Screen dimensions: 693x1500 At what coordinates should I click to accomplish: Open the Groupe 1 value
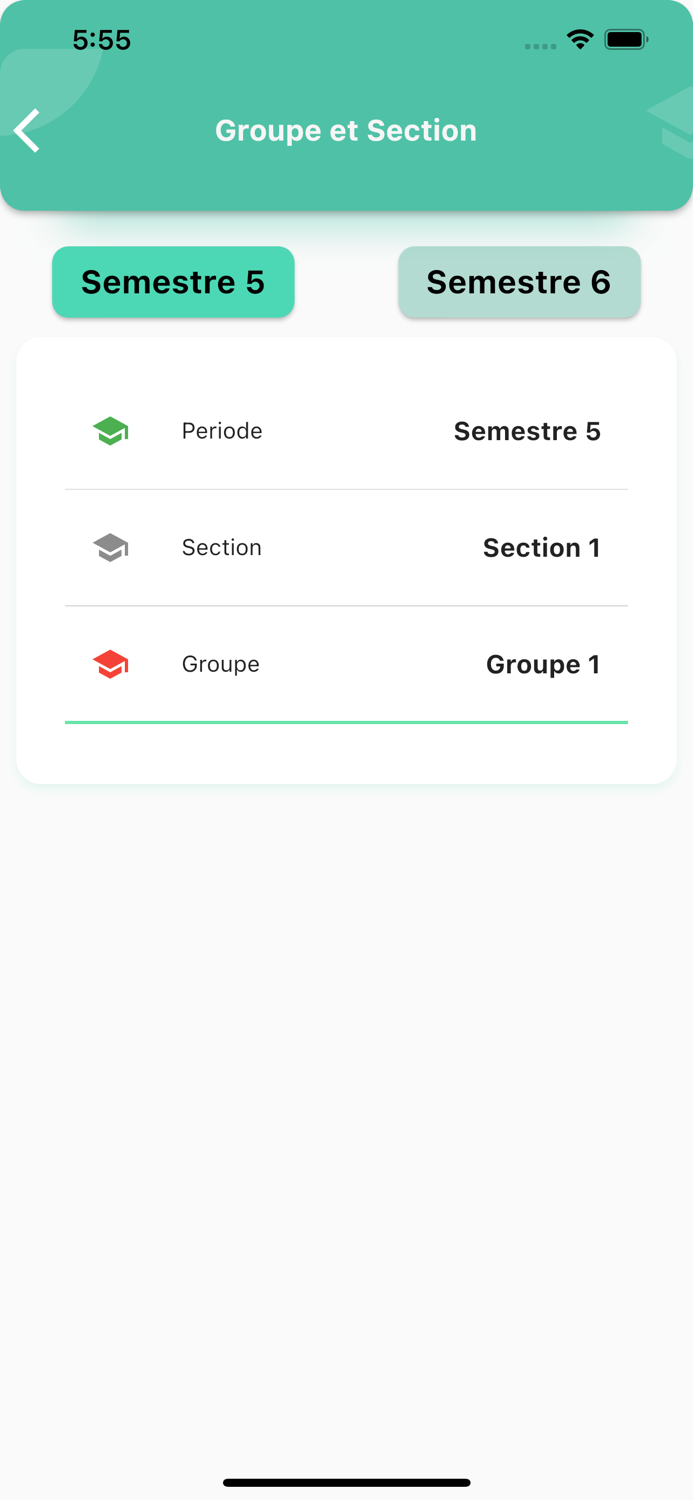point(543,665)
